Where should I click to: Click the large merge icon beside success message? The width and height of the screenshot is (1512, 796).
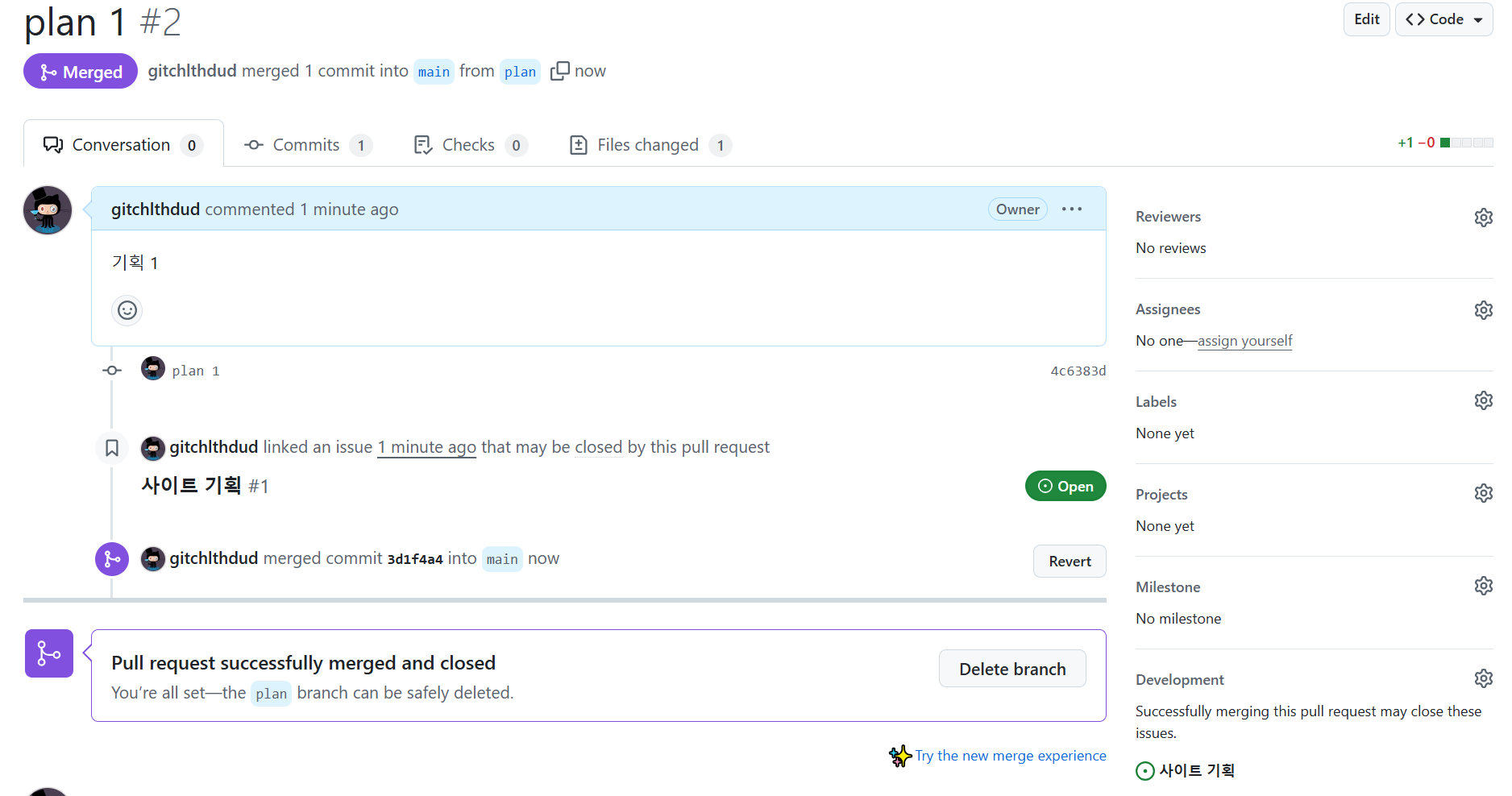(x=49, y=653)
